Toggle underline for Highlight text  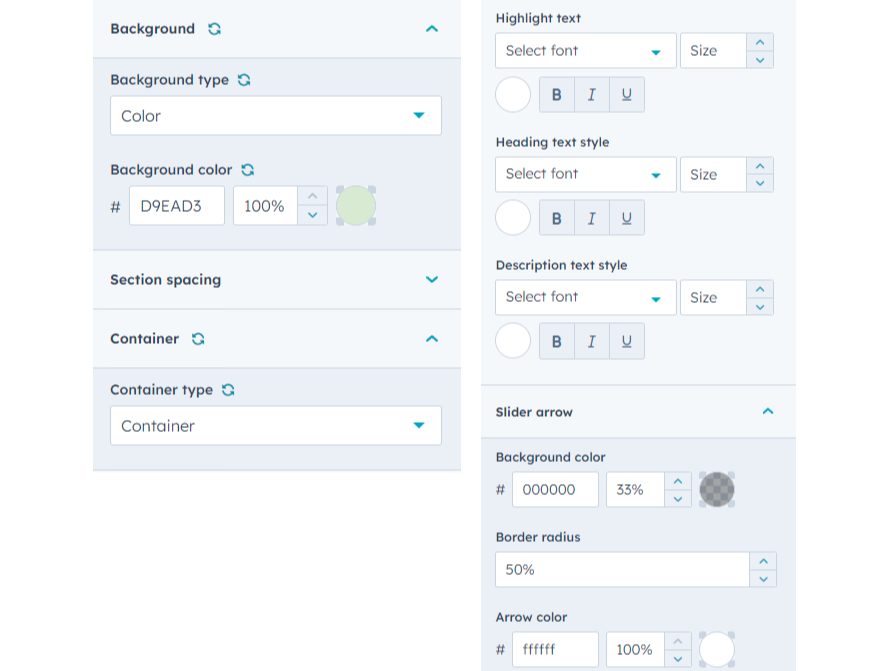click(x=627, y=95)
